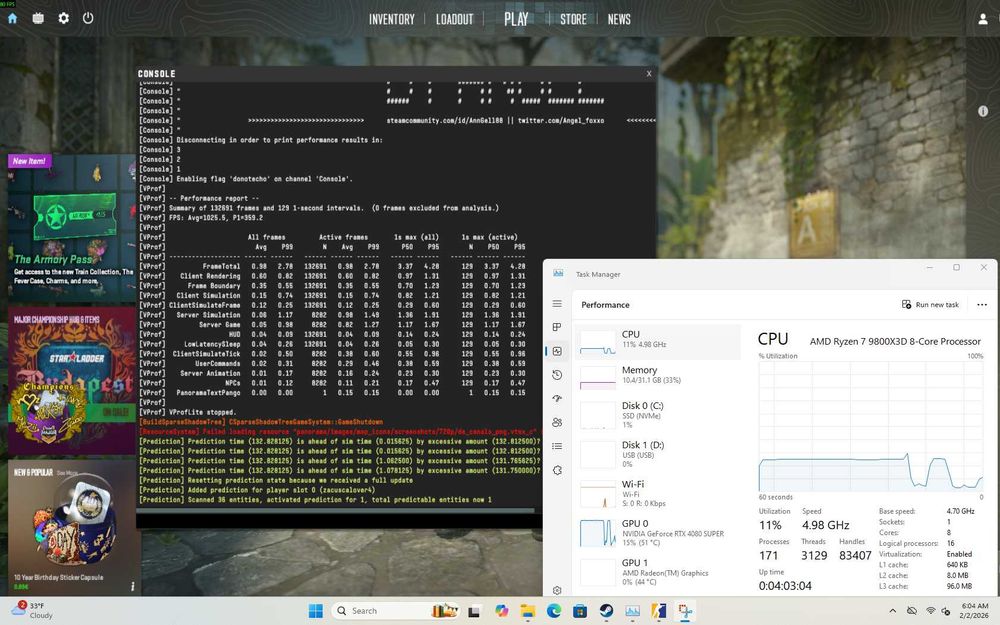Open the watch/TV icon in CS2 top bar
The height and width of the screenshot is (625, 1000).
pos(38,18)
